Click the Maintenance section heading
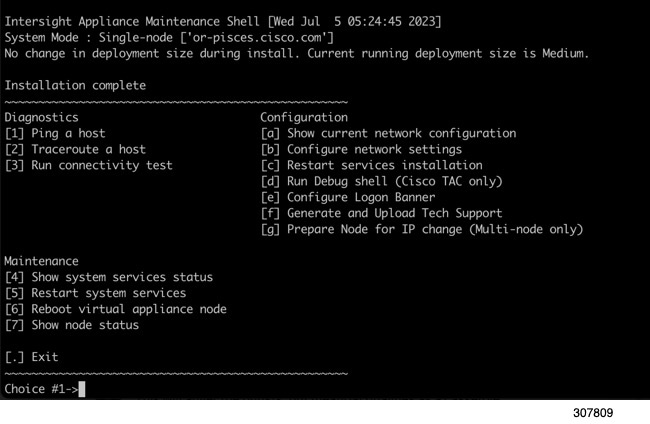 click(41, 261)
